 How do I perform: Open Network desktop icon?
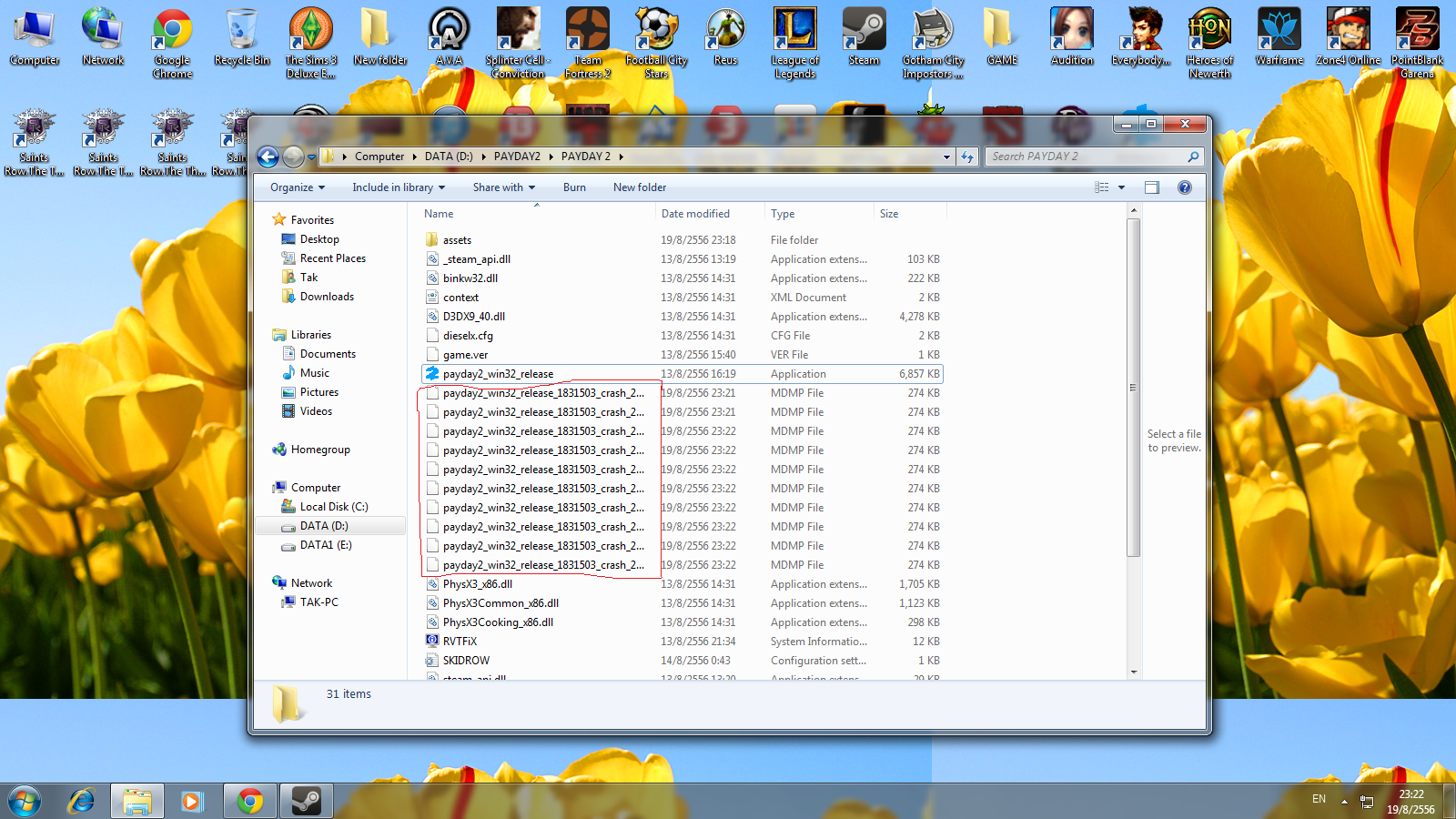103,37
